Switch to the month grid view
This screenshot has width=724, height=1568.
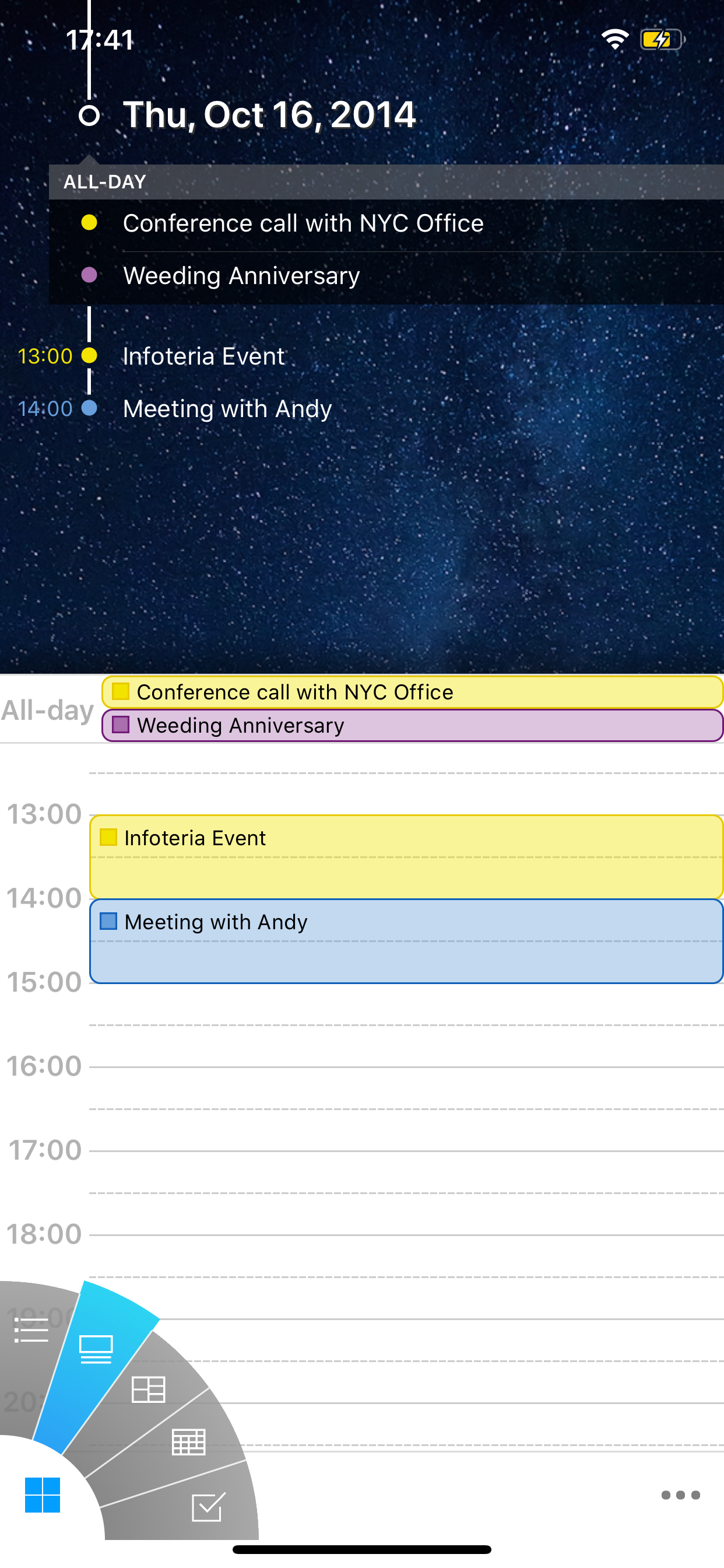click(189, 1442)
